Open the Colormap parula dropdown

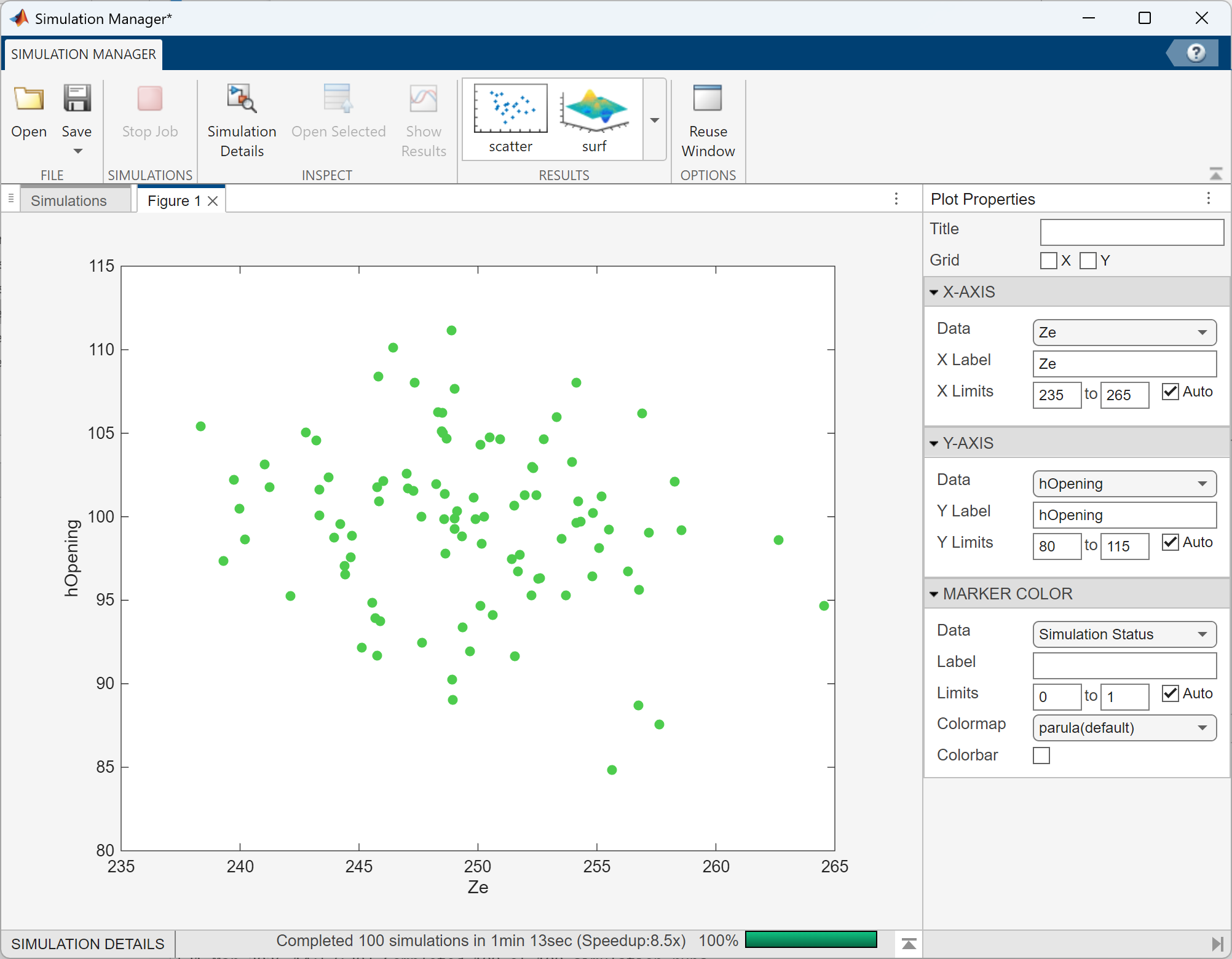click(x=1124, y=728)
